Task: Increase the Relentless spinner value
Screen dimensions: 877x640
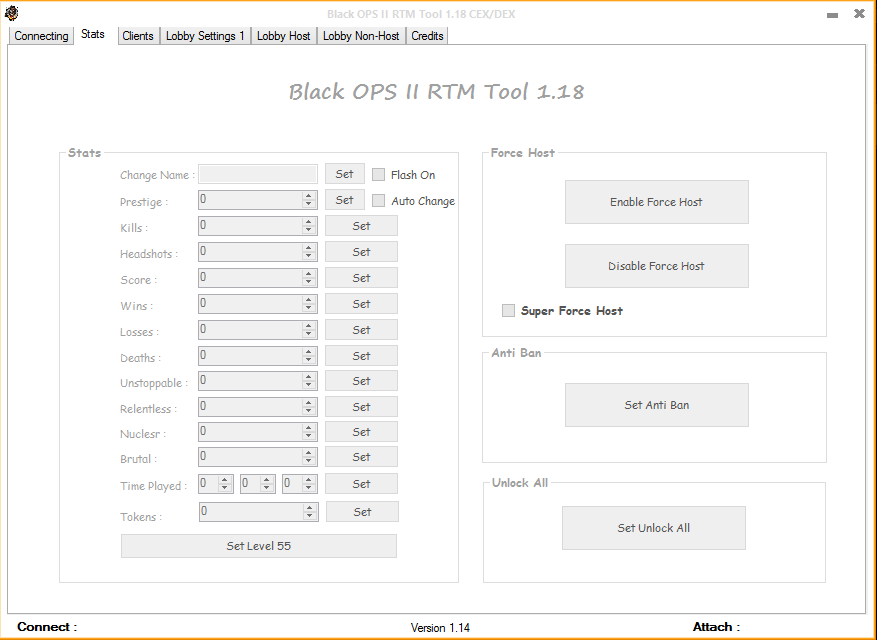Action: click(x=309, y=403)
